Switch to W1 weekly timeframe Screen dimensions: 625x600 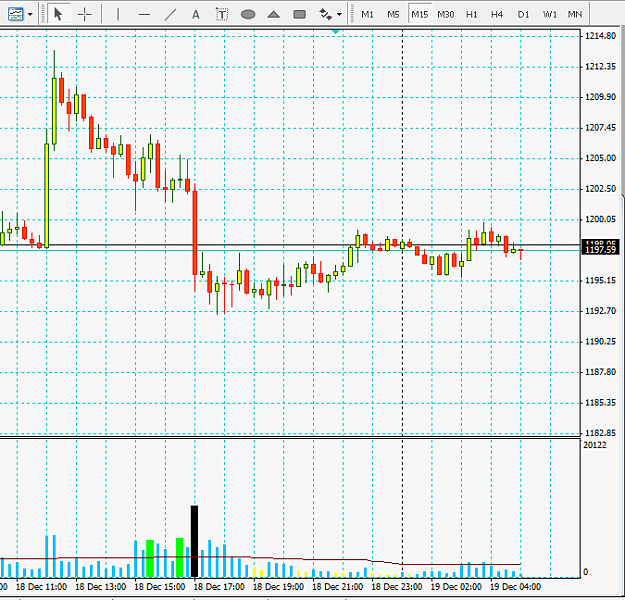click(x=550, y=15)
